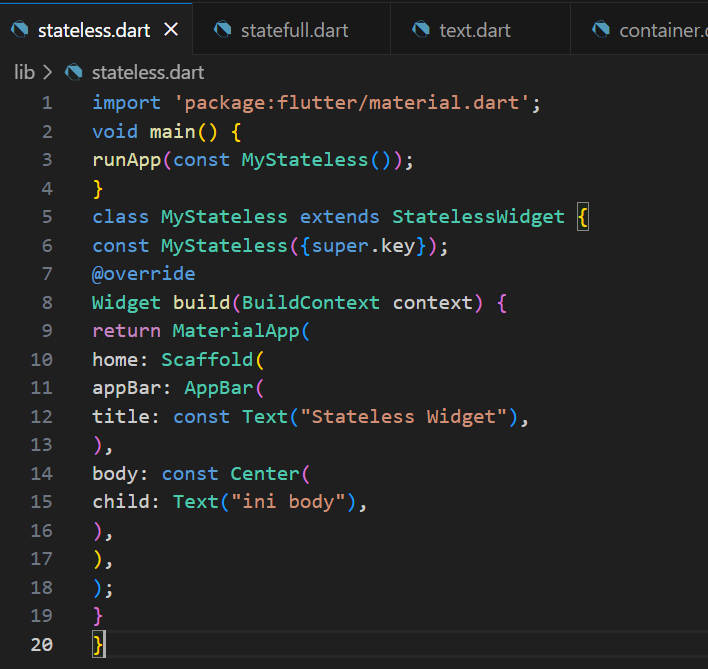
Task: Click the Dart icon on text.dart tab
Action: [x=421, y=30]
